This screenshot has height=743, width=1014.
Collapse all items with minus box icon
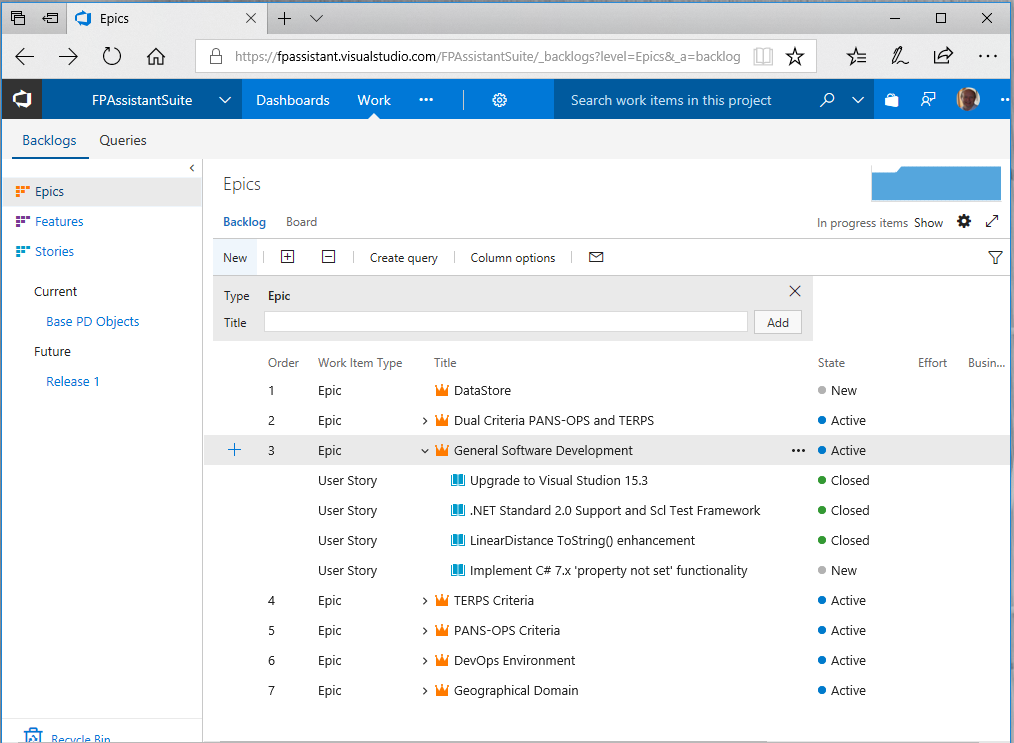[x=328, y=258]
